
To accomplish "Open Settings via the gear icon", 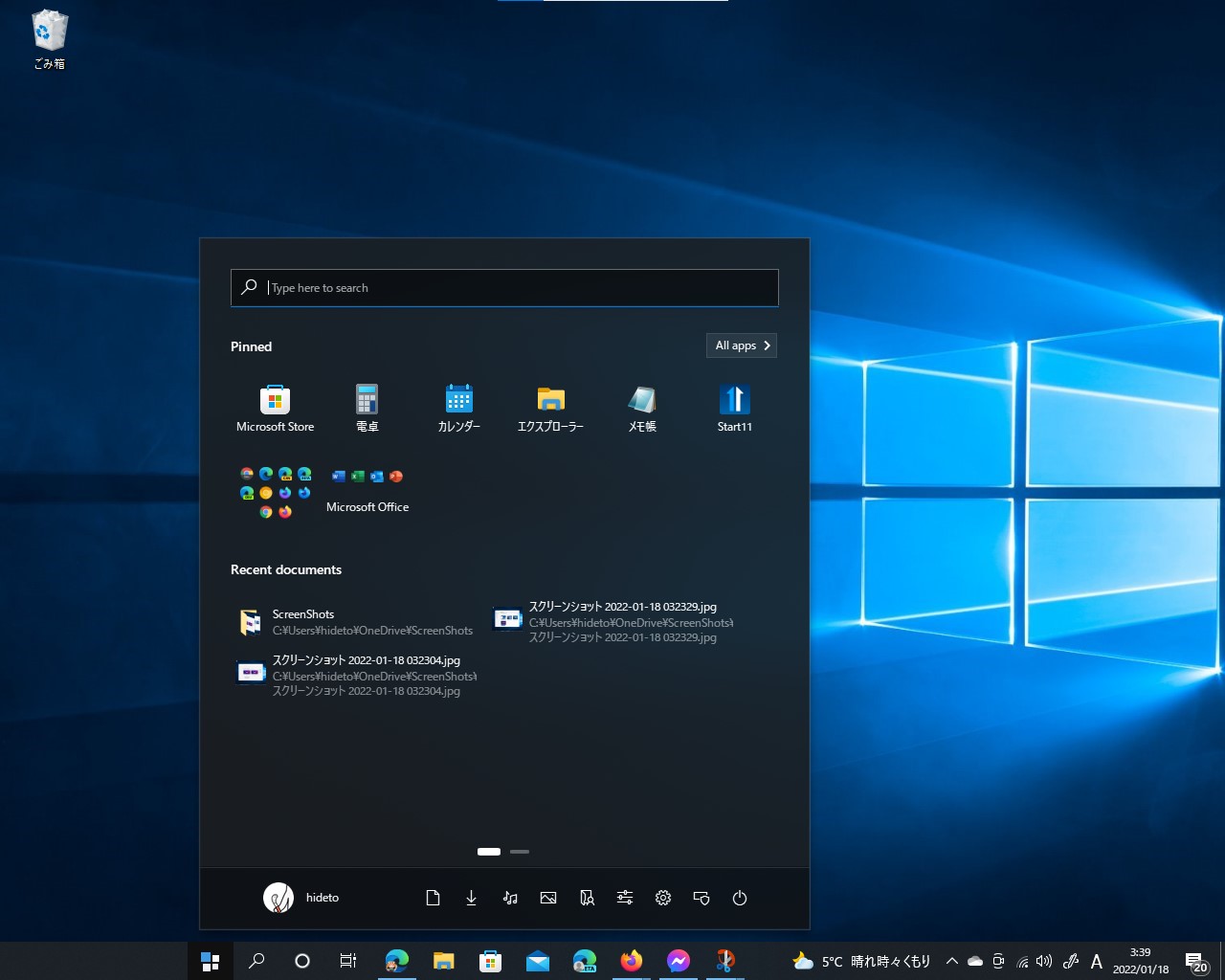I will (x=663, y=898).
